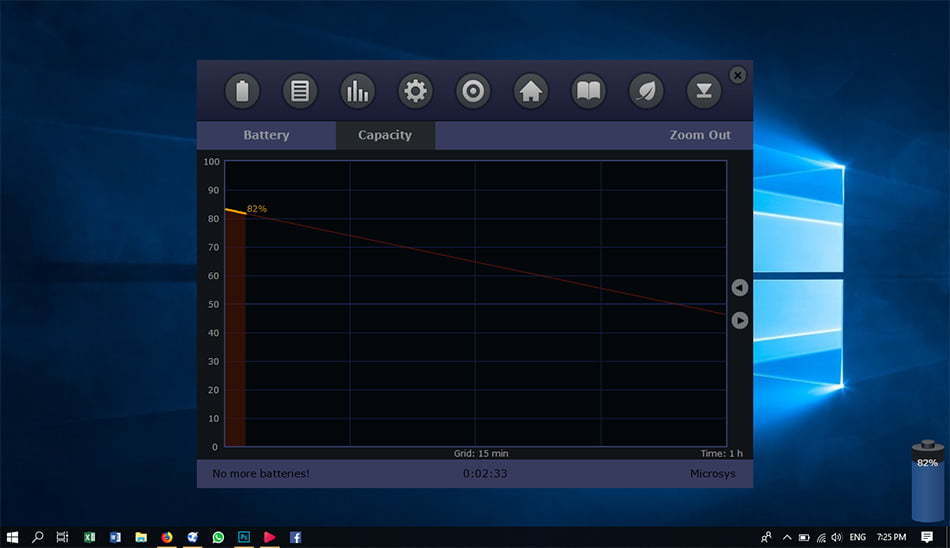Click the 'Grid: 15 min' label
Screen dimensions: 950x548
(x=481, y=453)
